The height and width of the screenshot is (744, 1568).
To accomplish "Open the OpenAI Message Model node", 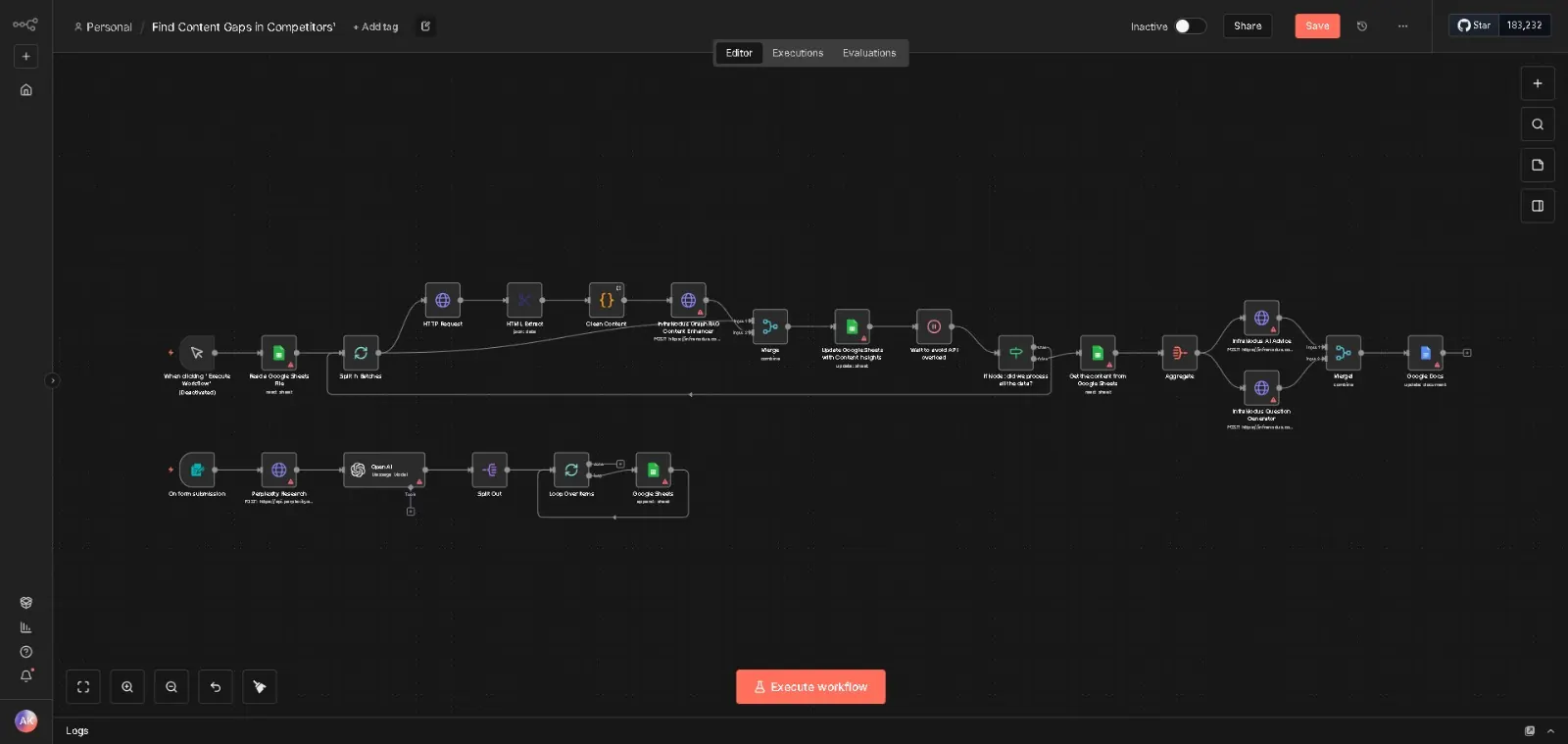I will click(384, 470).
